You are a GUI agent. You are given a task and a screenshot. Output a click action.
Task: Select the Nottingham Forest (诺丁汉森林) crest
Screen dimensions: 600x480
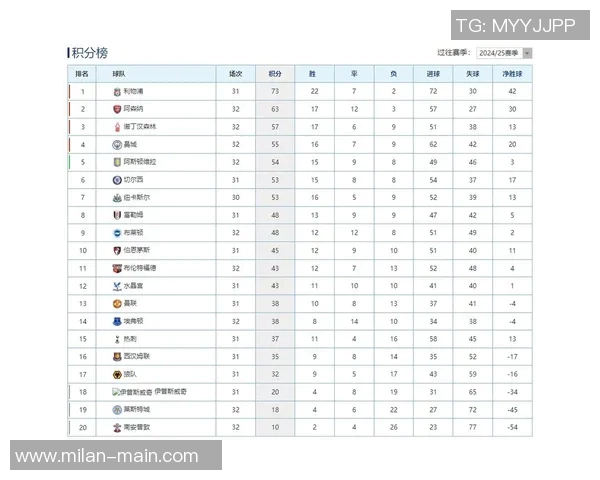tap(116, 127)
